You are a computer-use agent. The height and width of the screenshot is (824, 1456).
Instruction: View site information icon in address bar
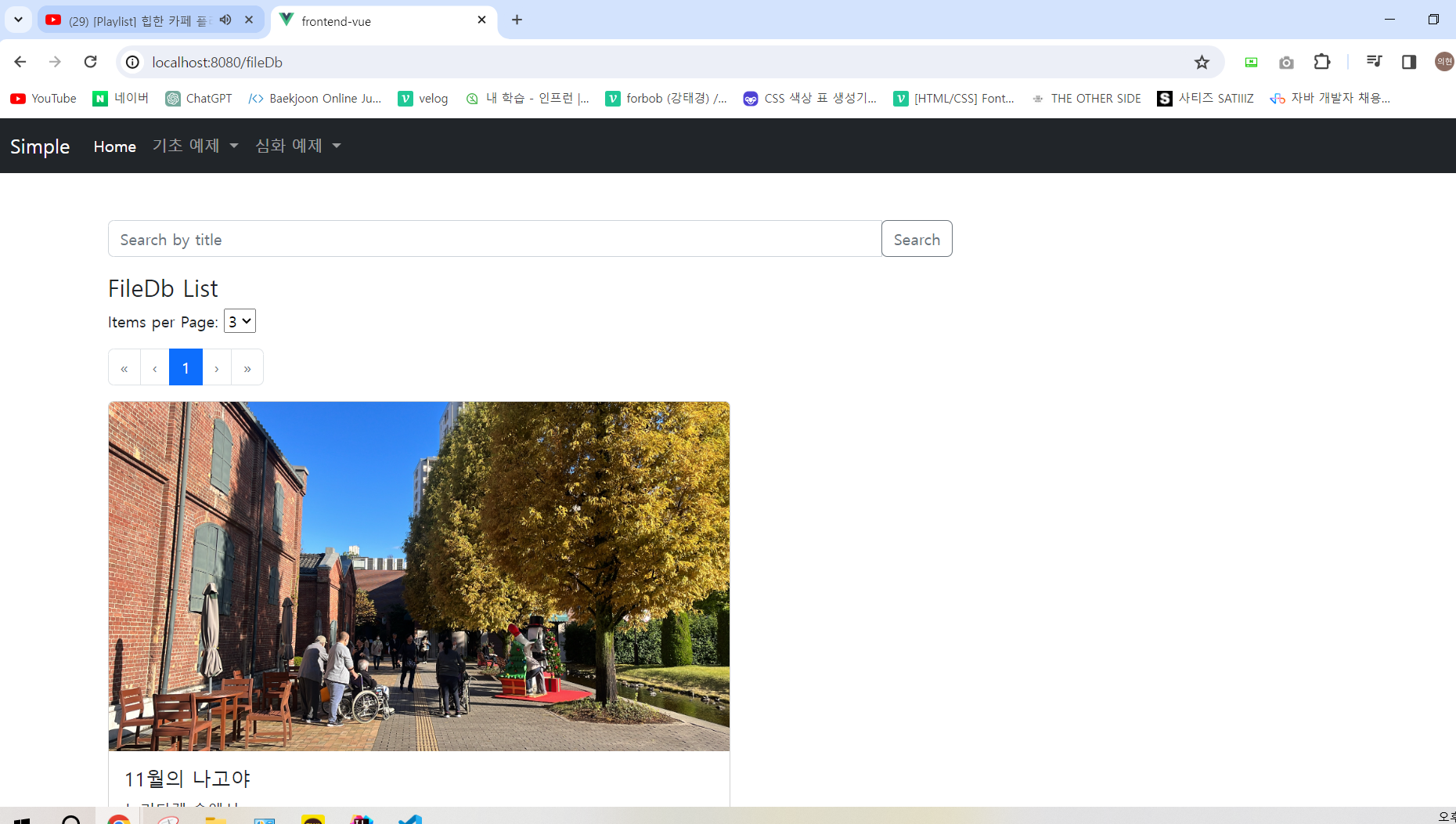coord(133,62)
